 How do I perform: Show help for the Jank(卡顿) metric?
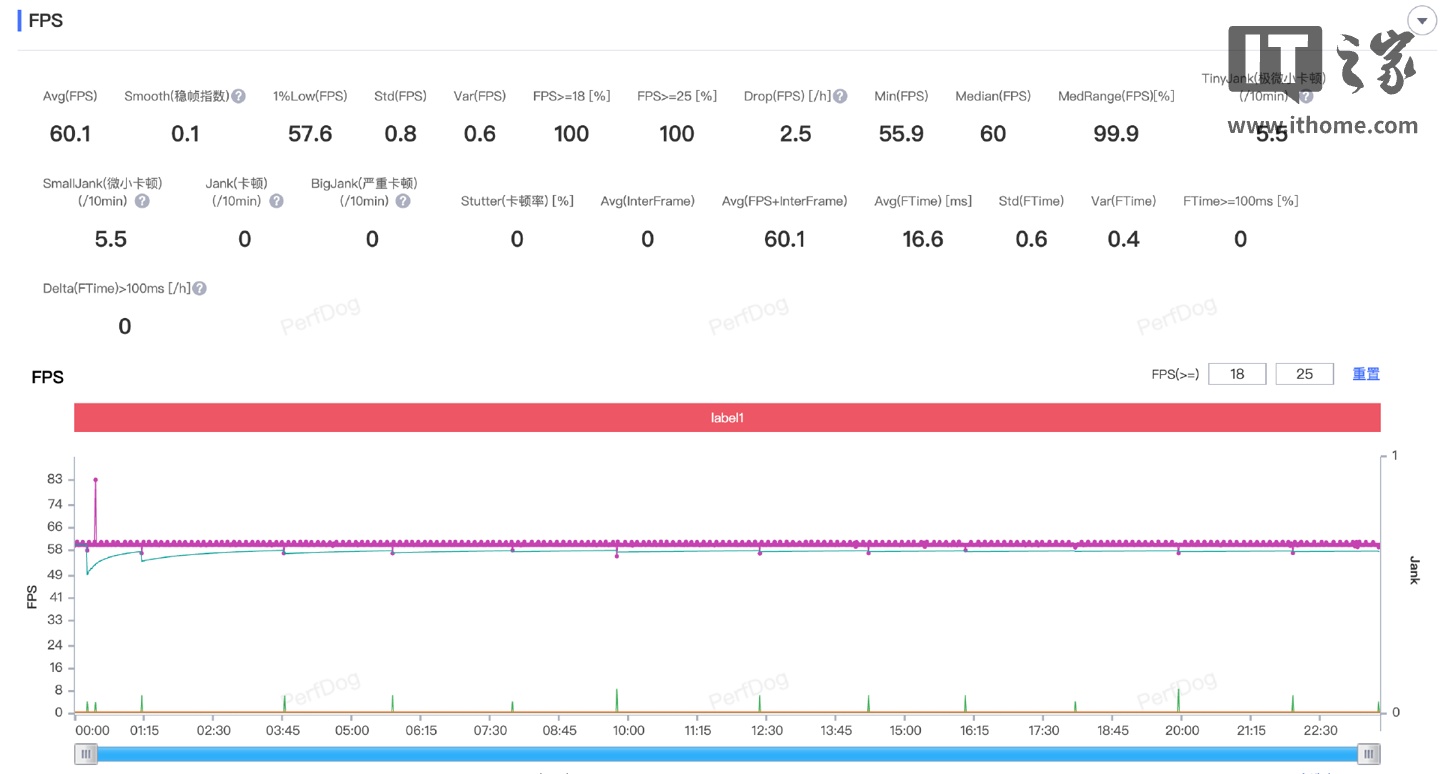click(x=276, y=201)
